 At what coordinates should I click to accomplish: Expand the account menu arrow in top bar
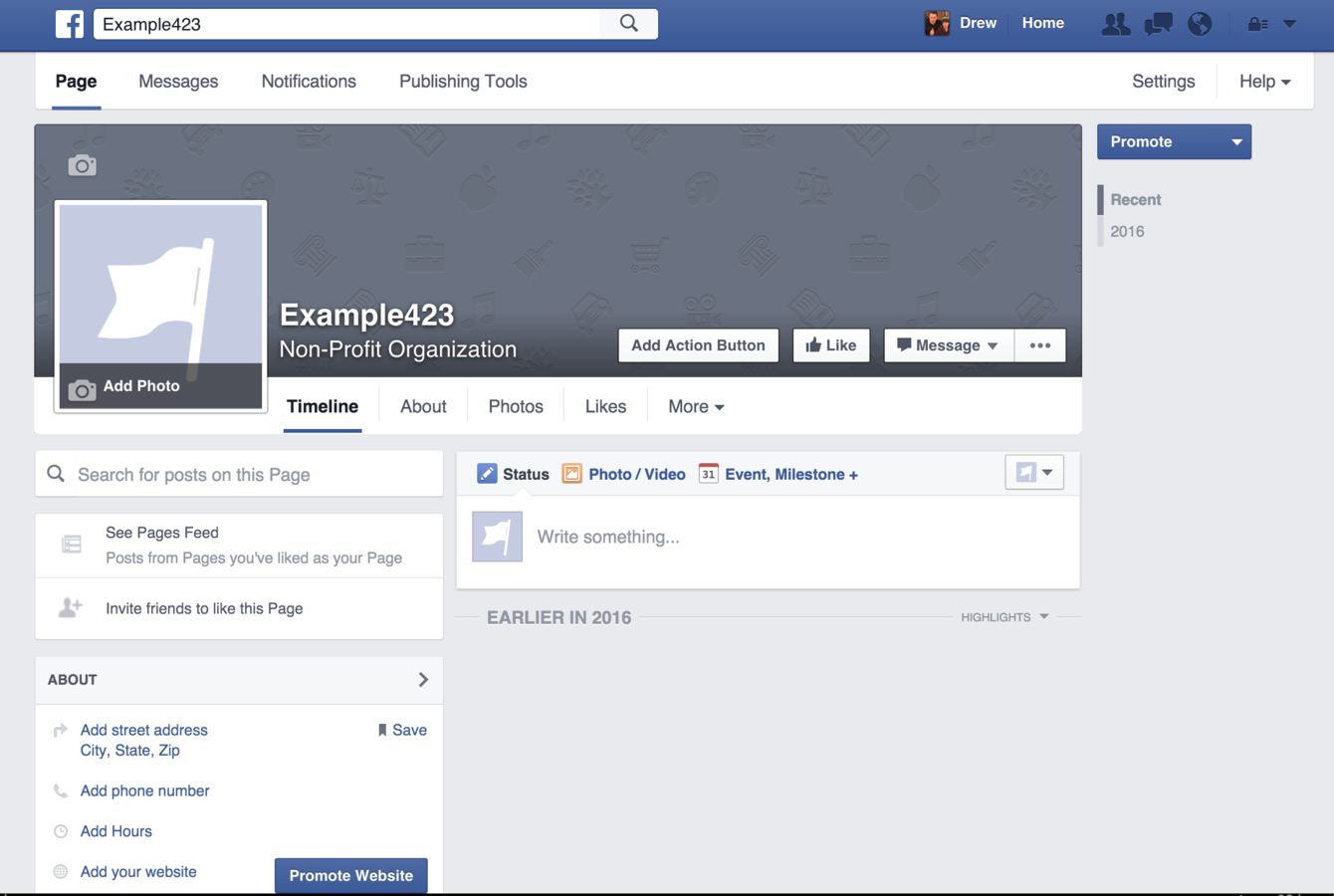[1289, 24]
